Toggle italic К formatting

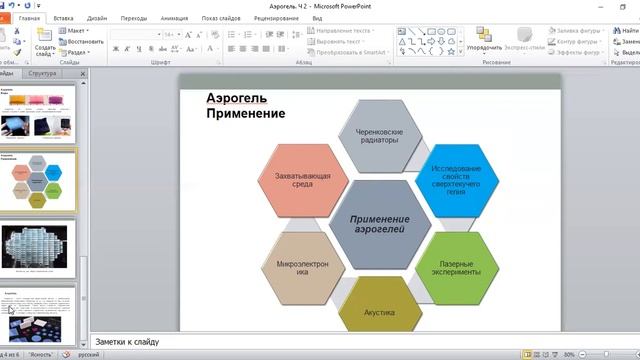(127, 49)
